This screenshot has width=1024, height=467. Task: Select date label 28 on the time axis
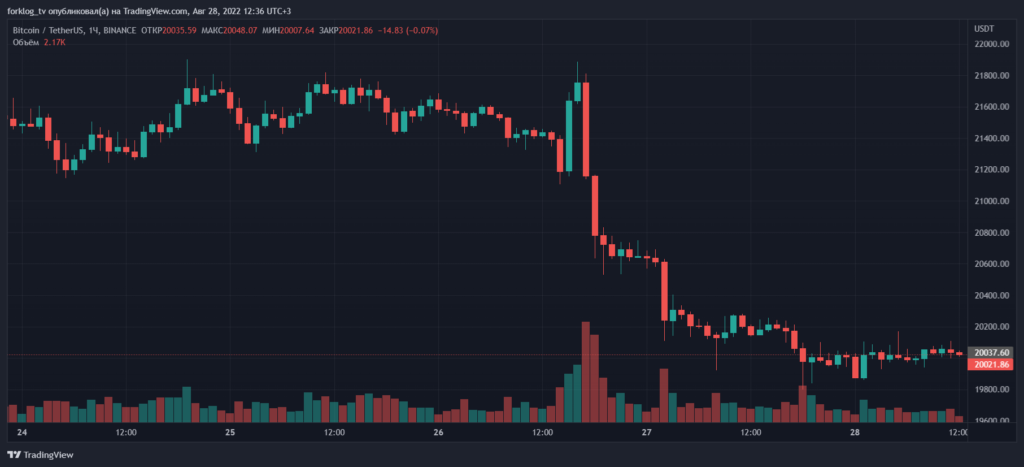(855, 434)
